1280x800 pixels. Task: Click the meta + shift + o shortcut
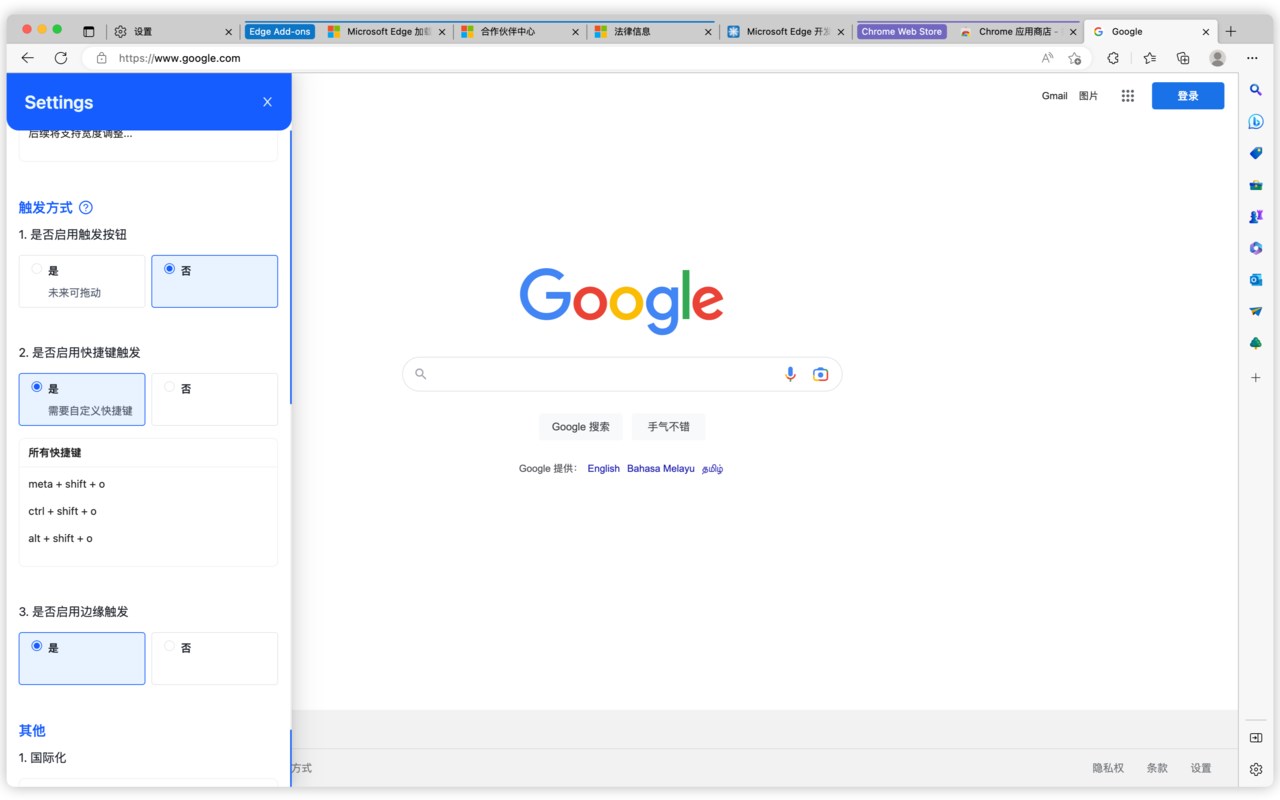pos(67,484)
